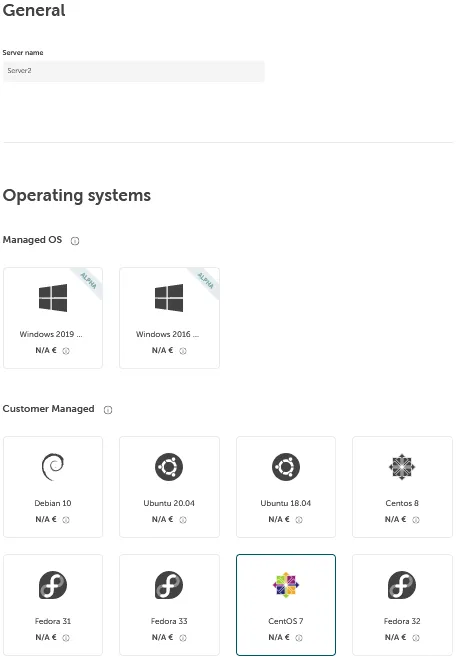The width and height of the screenshot is (458, 661).
Task: Click the Debian 10 label text
Action: [x=53, y=503]
